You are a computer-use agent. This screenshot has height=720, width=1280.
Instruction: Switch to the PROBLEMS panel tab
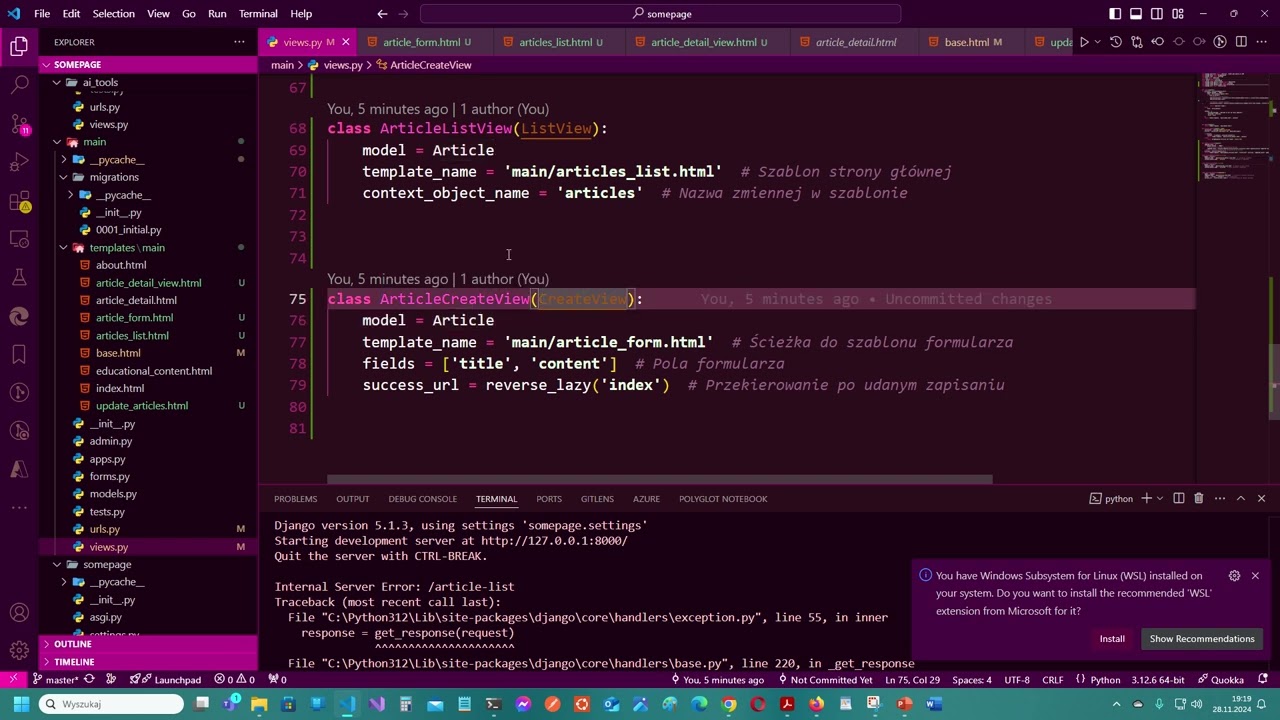pos(295,498)
